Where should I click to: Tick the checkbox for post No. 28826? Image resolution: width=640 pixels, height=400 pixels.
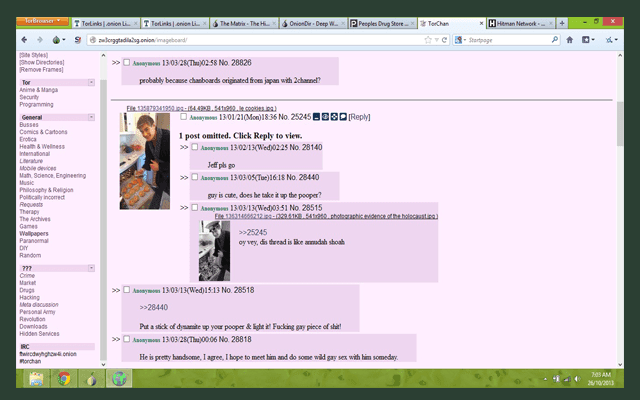click(x=127, y=62)
